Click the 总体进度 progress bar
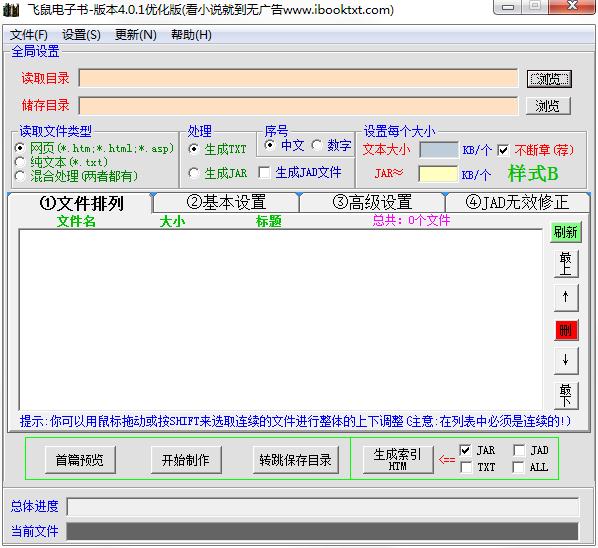598x548 pixels. pos(323,506)
